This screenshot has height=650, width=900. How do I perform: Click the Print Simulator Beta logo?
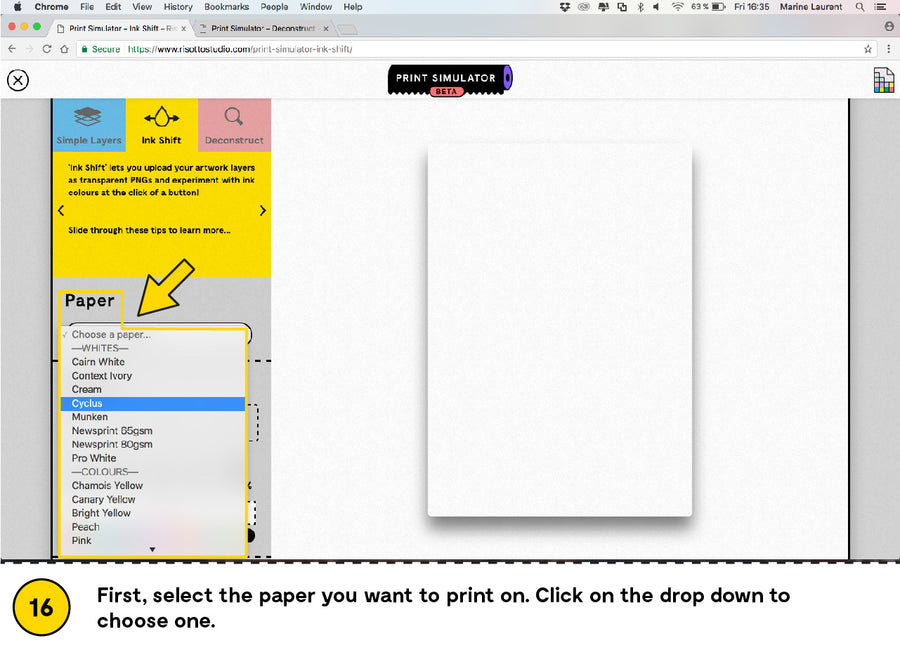tap(450, 80)
